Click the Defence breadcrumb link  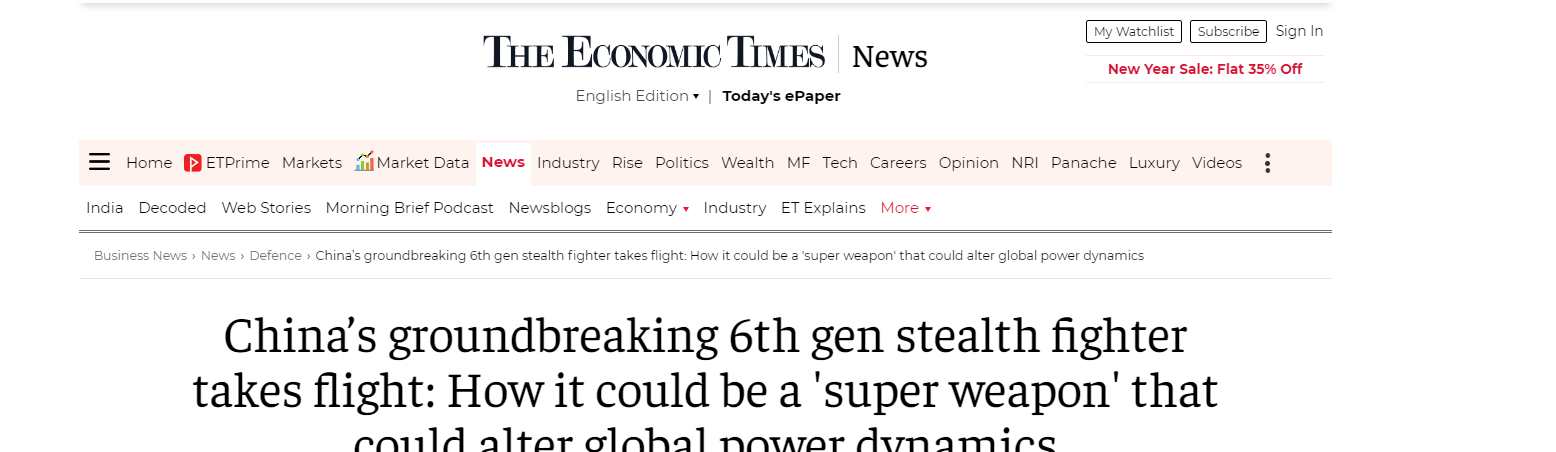[x=275, y=256]
